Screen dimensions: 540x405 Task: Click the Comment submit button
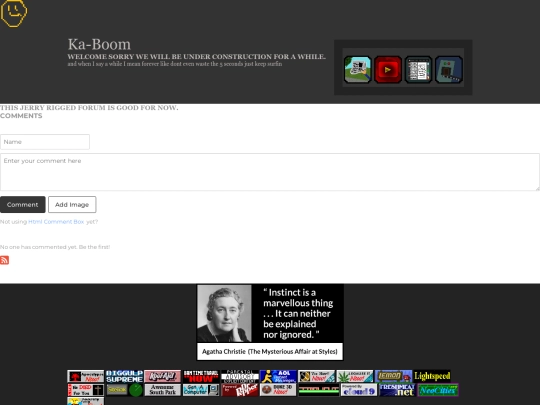pos(23,205)
